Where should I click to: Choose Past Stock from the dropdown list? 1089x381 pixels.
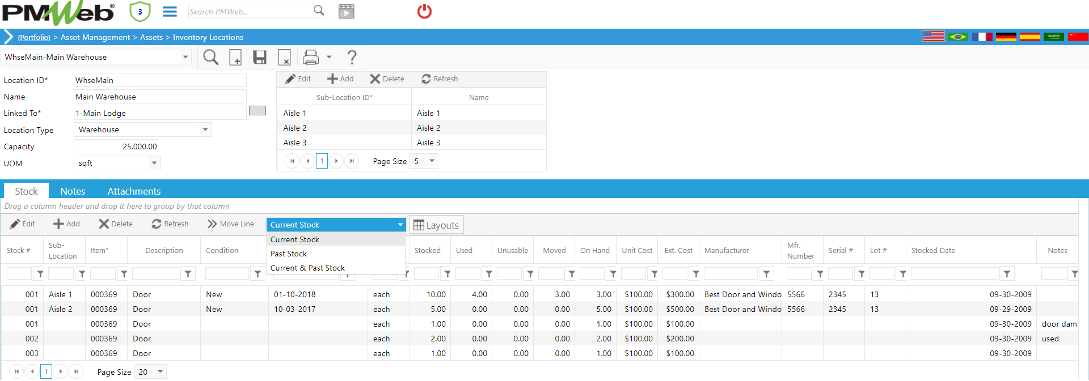[335, 254]
